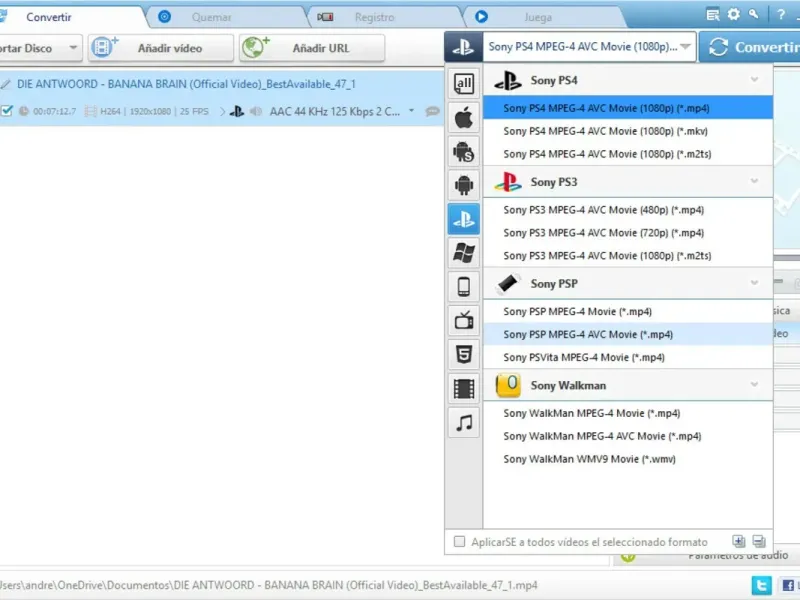Select Sony PS3 MPEG-4 AVC Movie (720p) (*.mp4)
This screenshot has height=600, width=800.
click(628, 233)
